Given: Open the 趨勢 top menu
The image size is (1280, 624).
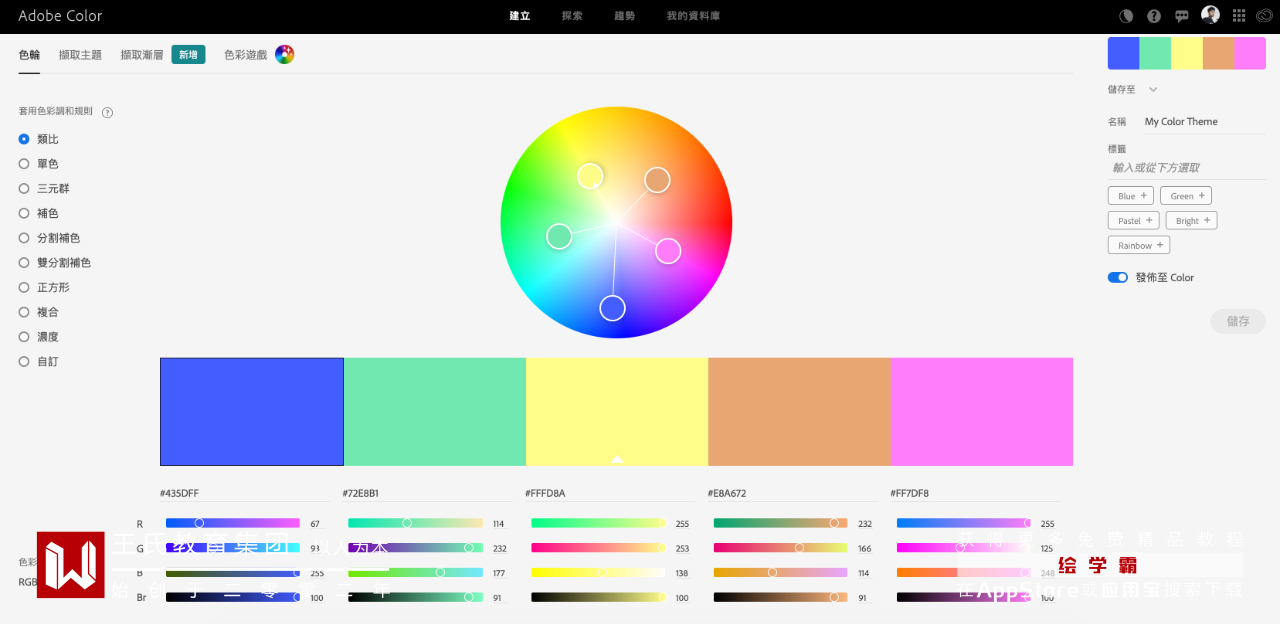Looking at the screenshot, I should (x=625, y=16).
